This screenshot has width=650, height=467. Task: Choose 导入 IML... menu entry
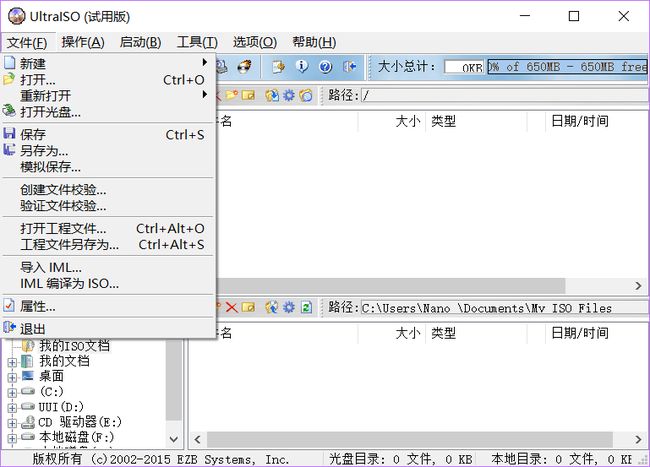tap(108, 268)
